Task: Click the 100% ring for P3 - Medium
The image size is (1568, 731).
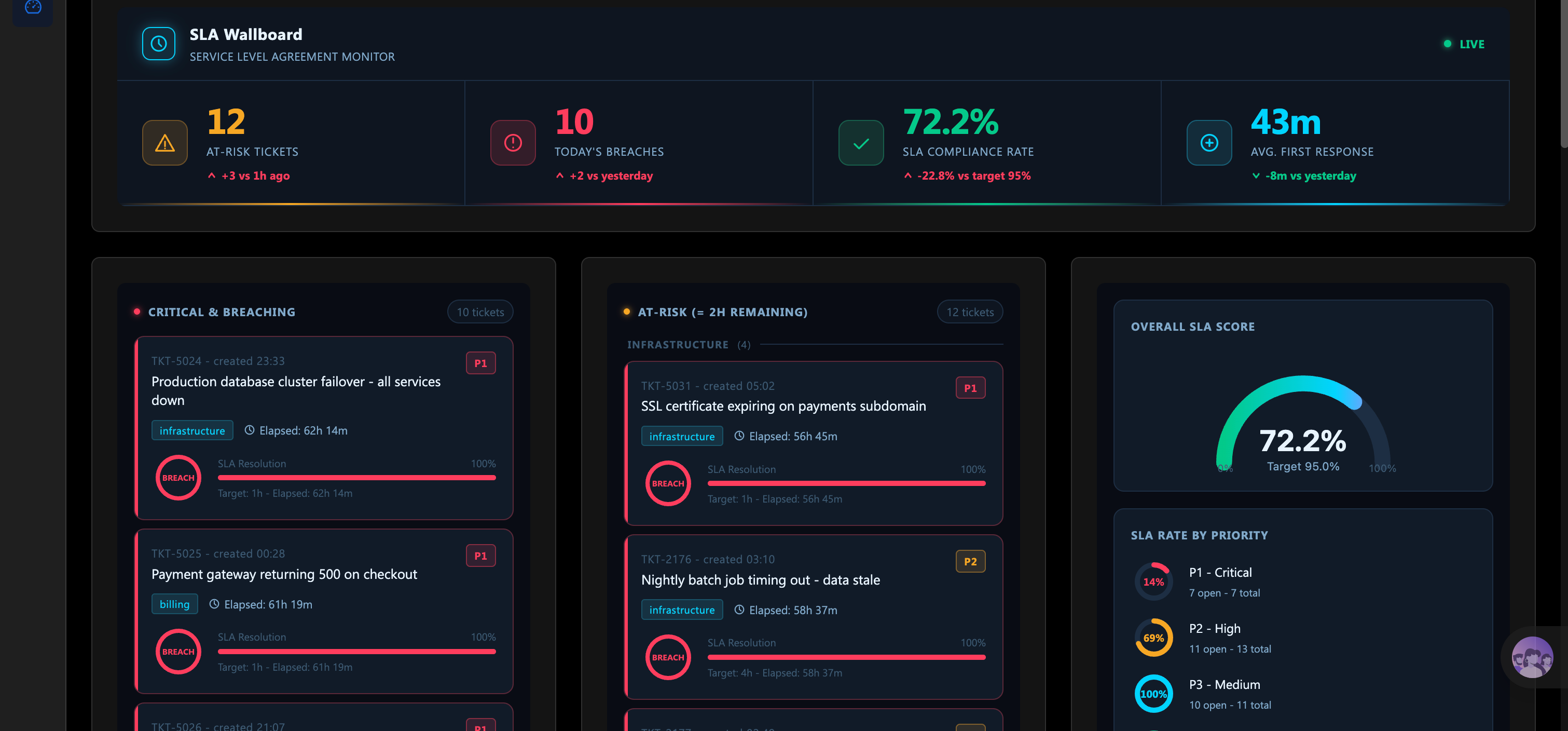Action: [1153, 694]
